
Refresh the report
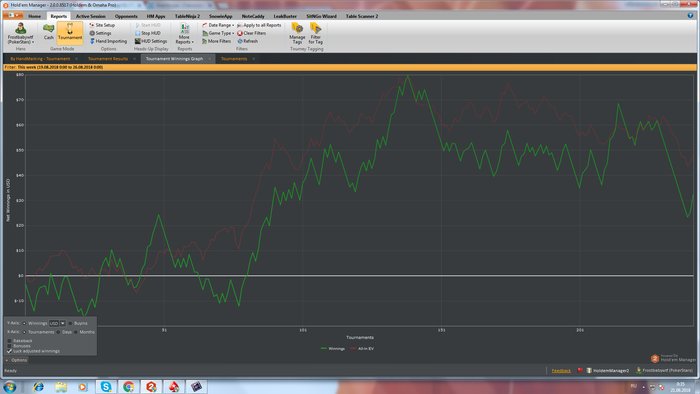click(248, 41)
